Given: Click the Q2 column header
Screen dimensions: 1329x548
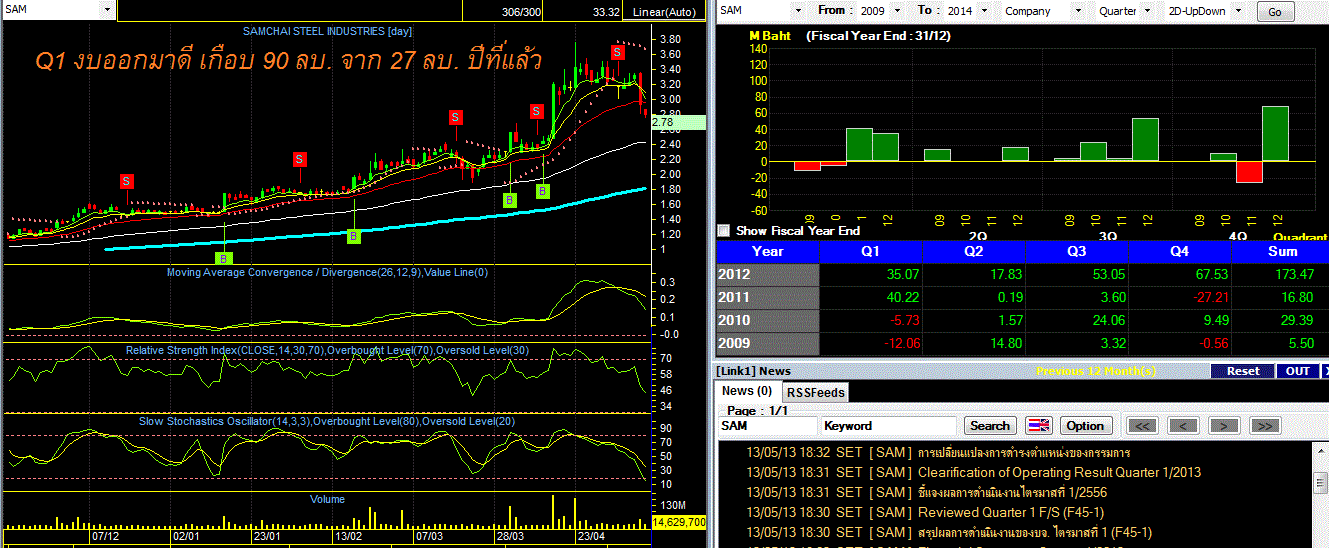Looking at the screenshot, I should 973,252.
